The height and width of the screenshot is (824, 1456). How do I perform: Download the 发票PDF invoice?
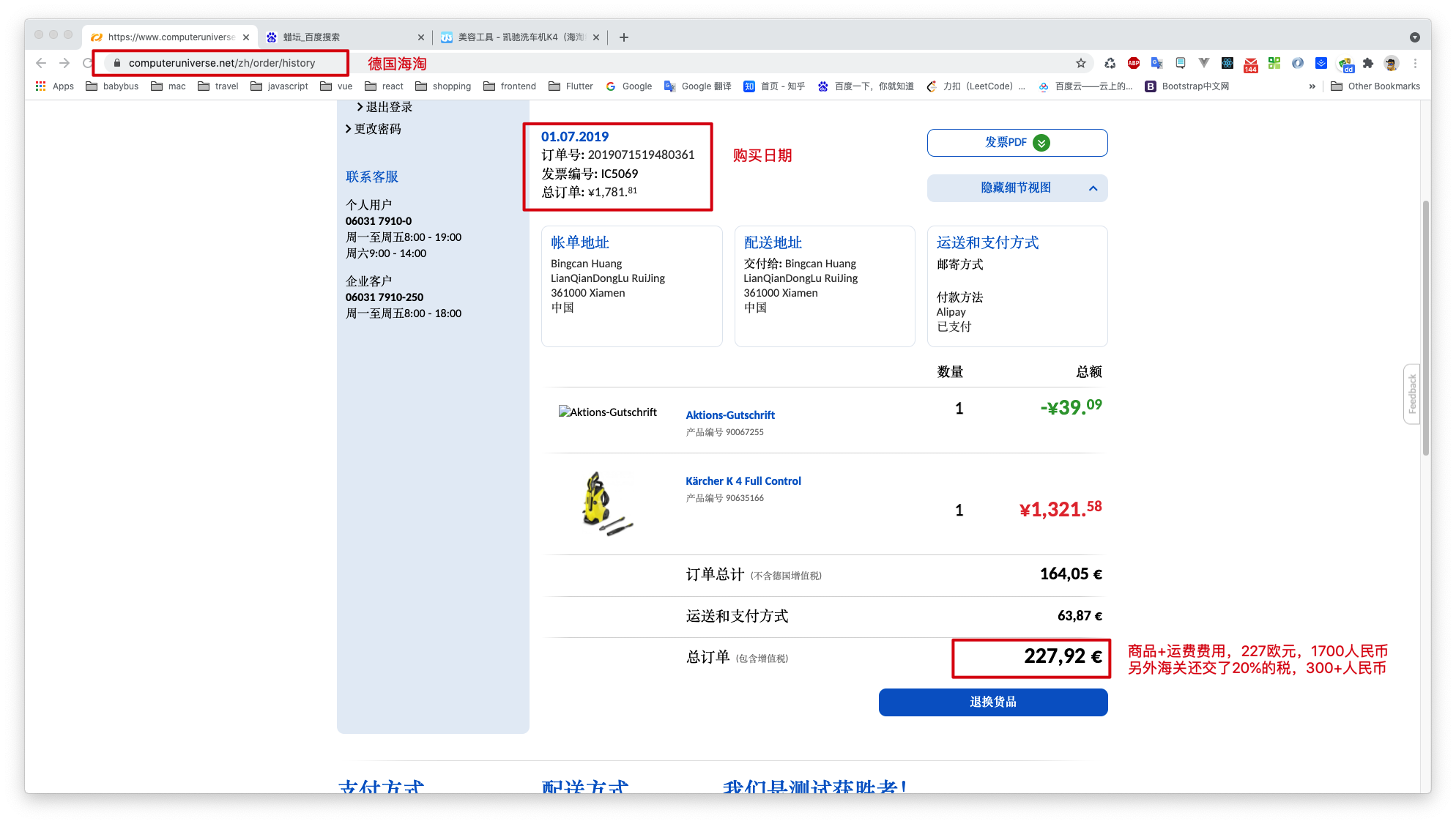[x=1017, y=143]
